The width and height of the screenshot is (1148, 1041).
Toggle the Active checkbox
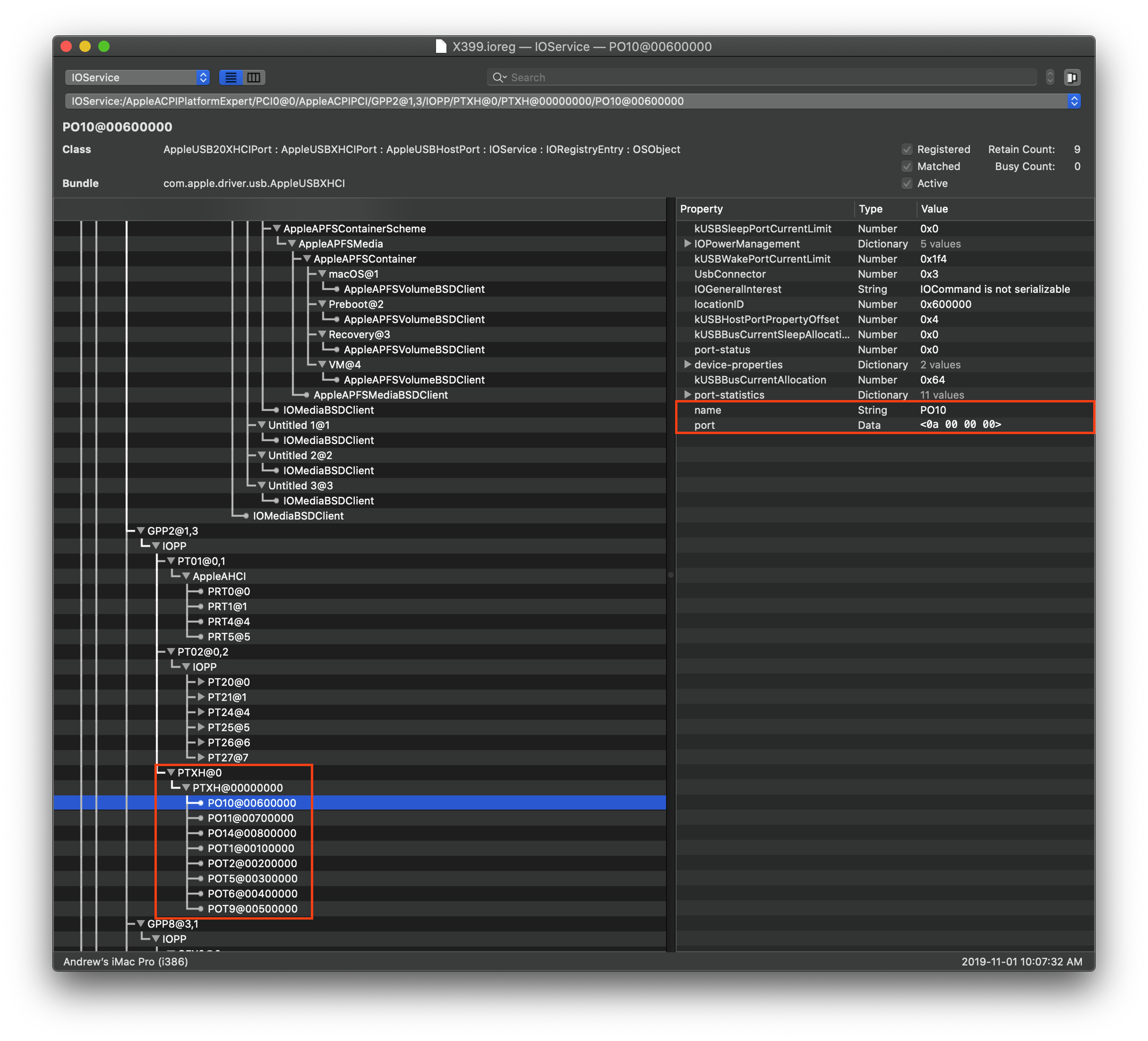tap(907, 183)
